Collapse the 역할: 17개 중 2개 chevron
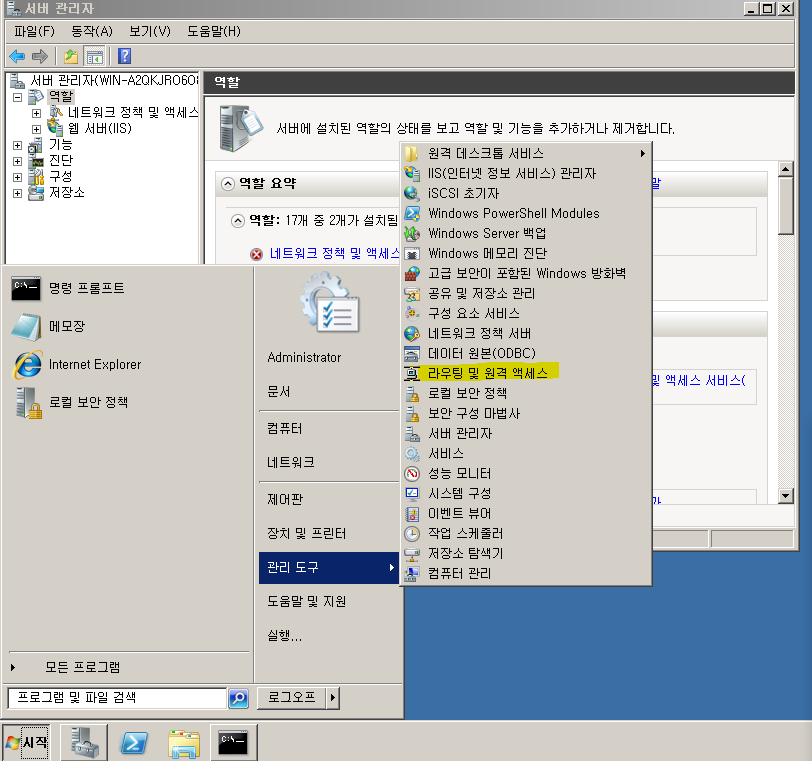The image size is (812, 761). tap(237, 221)
